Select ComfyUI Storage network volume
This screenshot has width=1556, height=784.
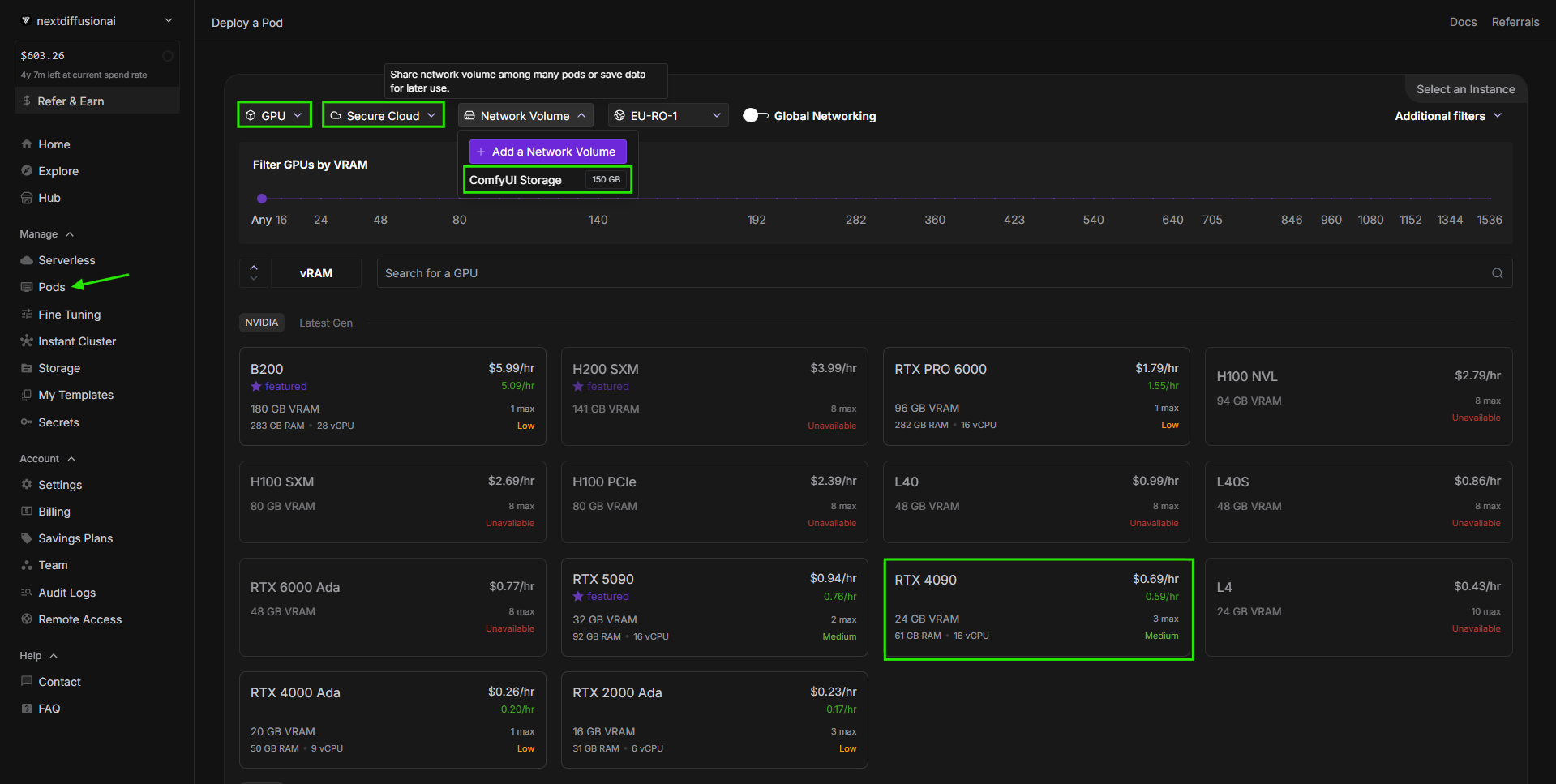(547, 179)
